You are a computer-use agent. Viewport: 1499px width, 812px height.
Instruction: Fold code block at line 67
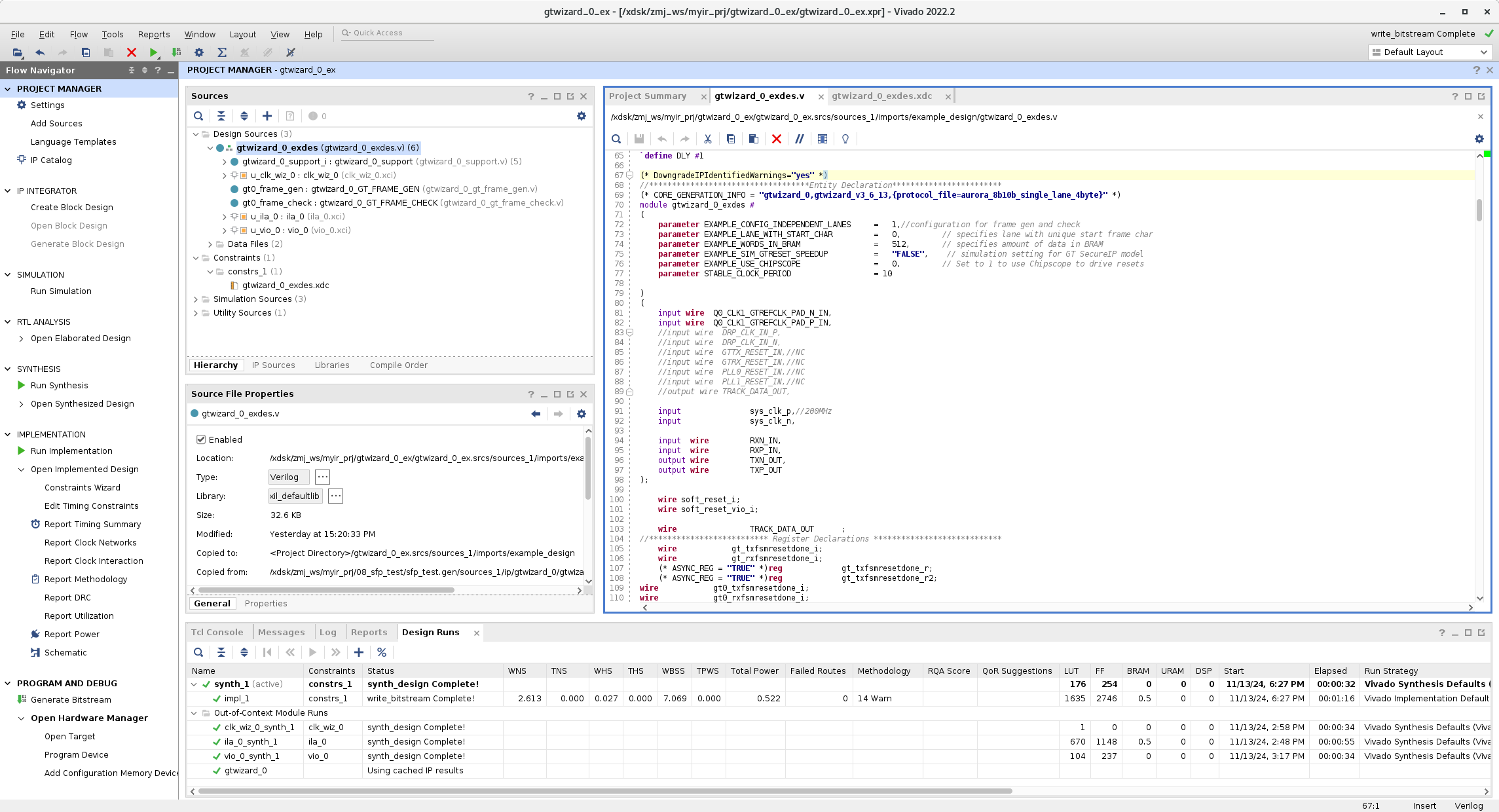[629, 175]
